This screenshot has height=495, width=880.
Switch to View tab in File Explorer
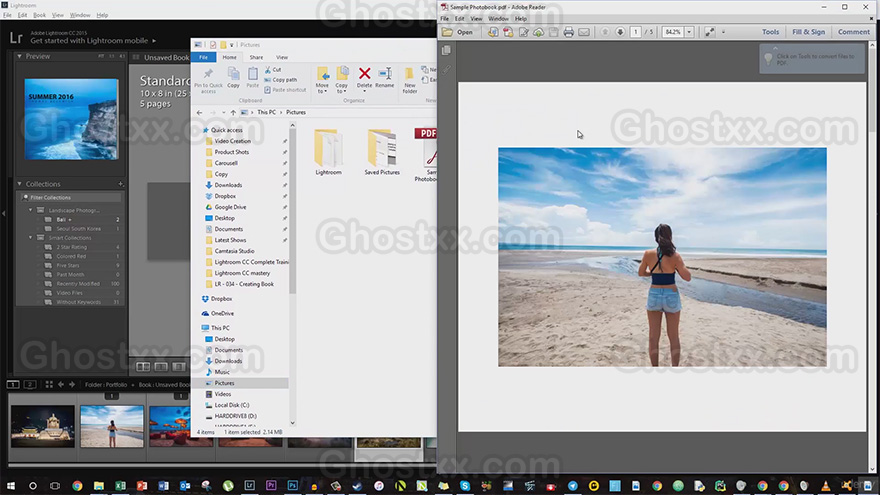click(282, 57)
